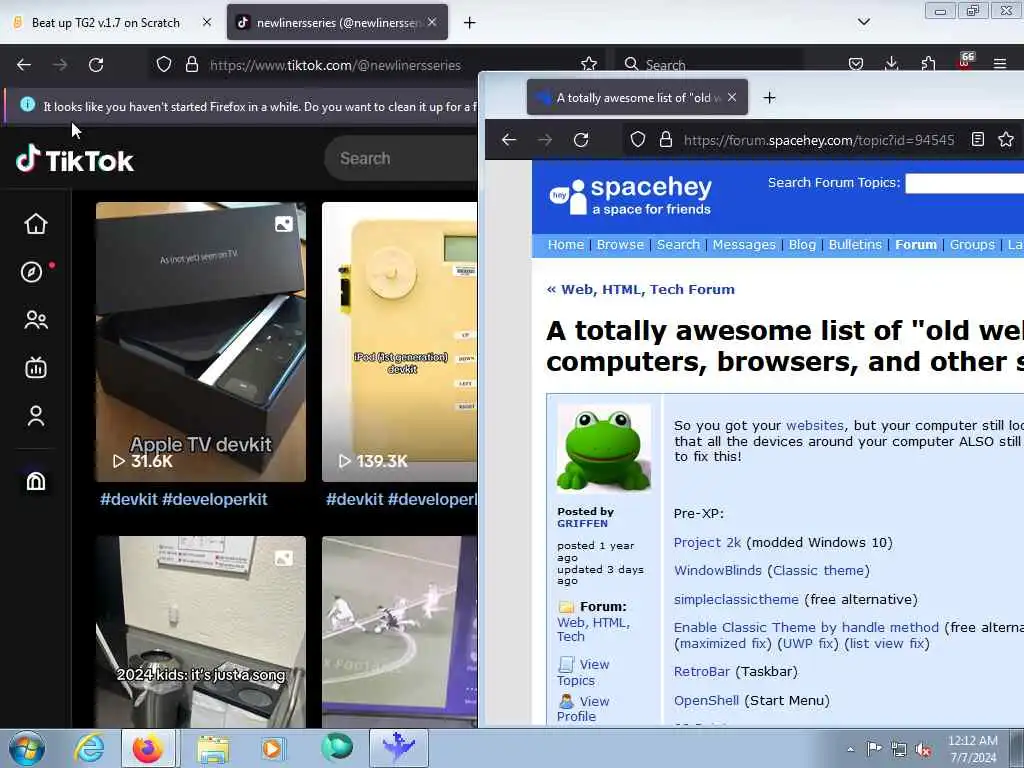Open Firefox Downloads panel in background window
The image size is (1024, 768).
pyautogui.click(x=891, y=63)
